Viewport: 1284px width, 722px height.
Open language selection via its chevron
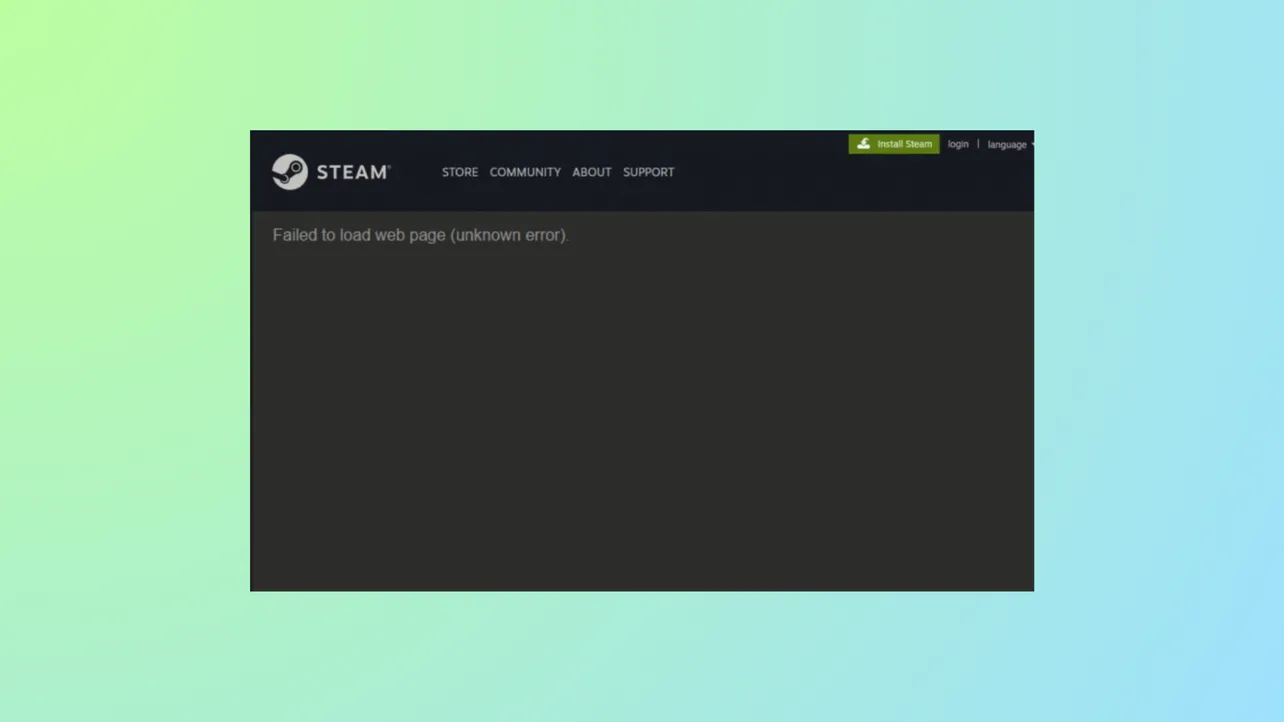1031,144
